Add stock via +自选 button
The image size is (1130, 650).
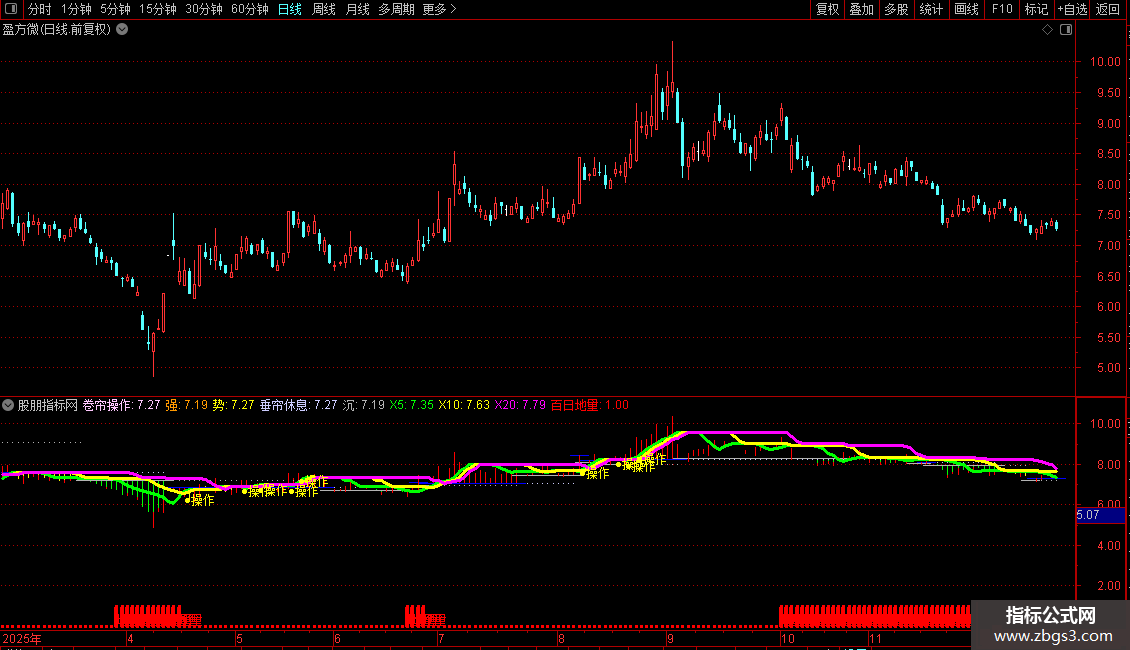(1072, 9)
